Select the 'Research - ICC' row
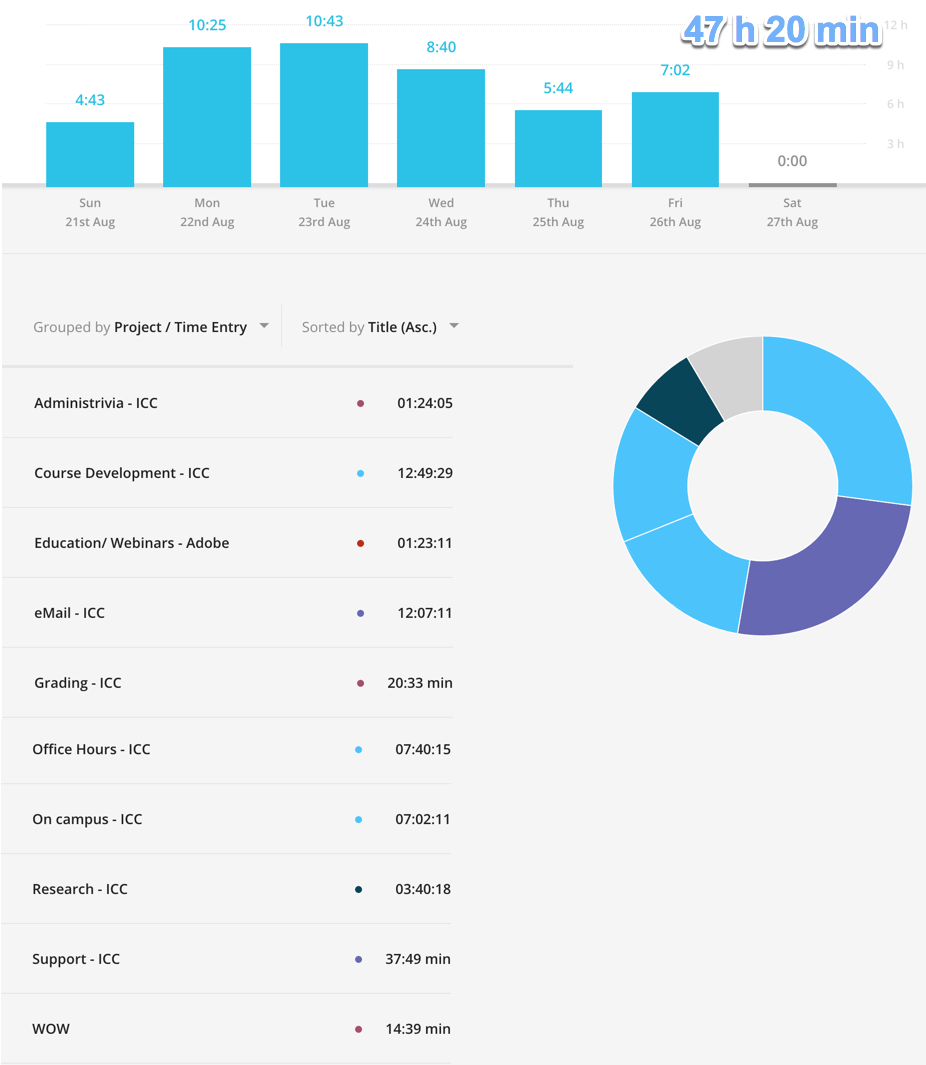The height and width of the screenshot is (1065, 926). pyautogui.click(x=228, y=889)
